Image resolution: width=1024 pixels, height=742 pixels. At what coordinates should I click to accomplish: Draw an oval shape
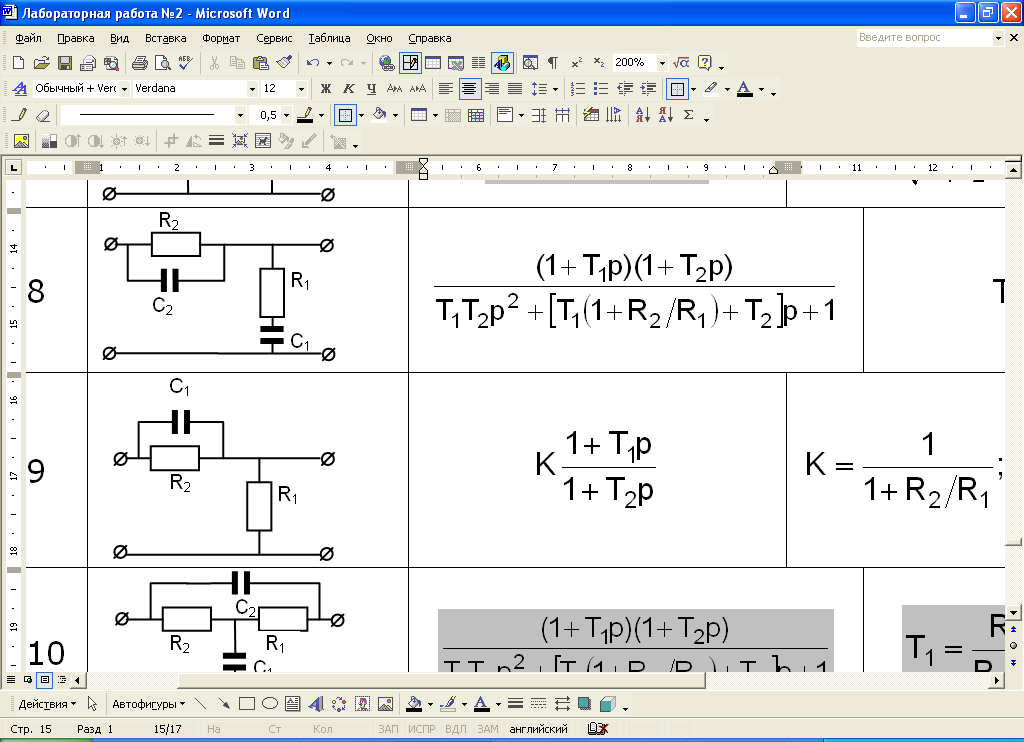pyautogui.click(x=270, y=704)
